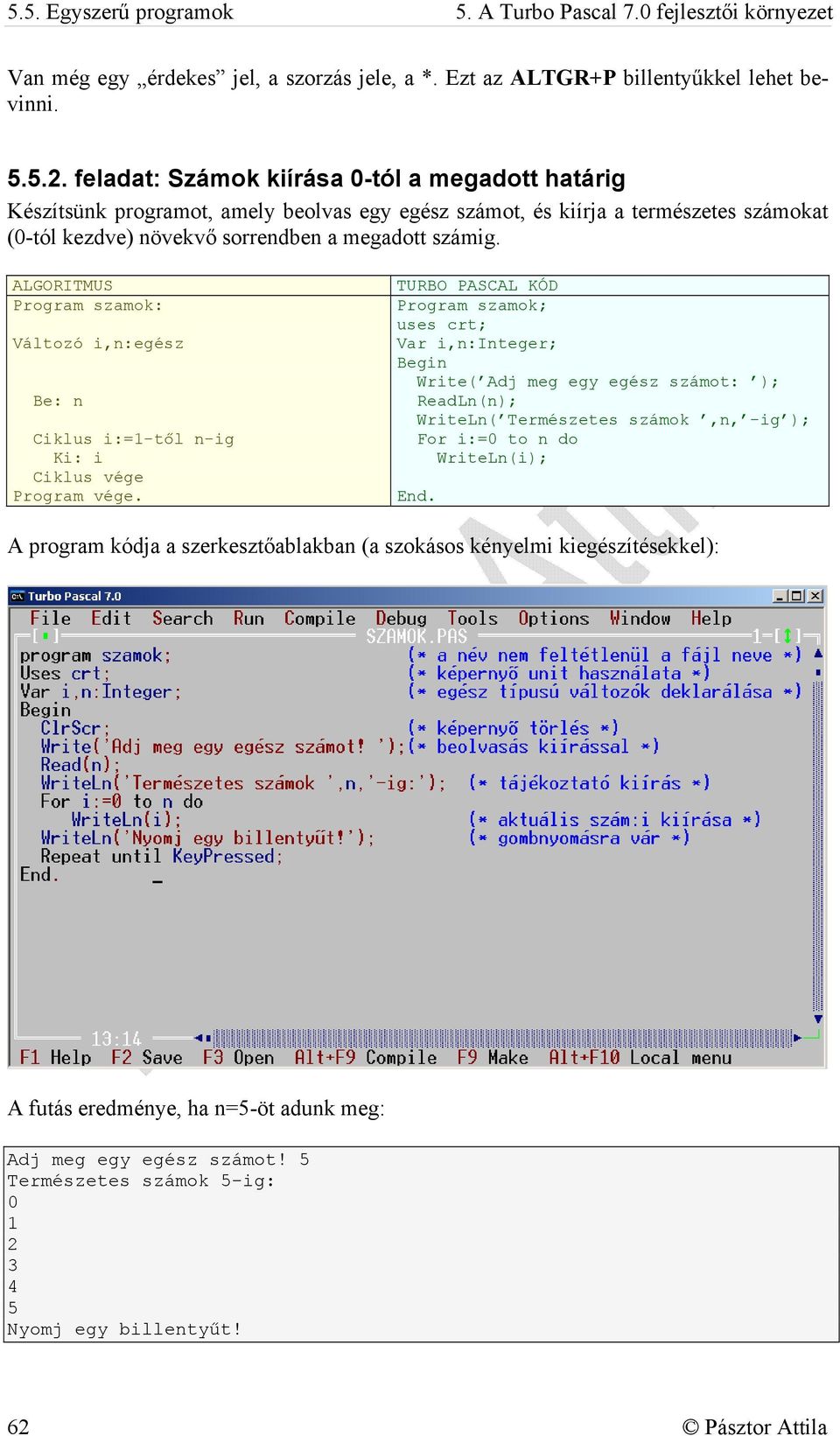840x1436 pixels.
Task: Click the '(* tájékoztató kiírás *)' comment
Action: 590,783
